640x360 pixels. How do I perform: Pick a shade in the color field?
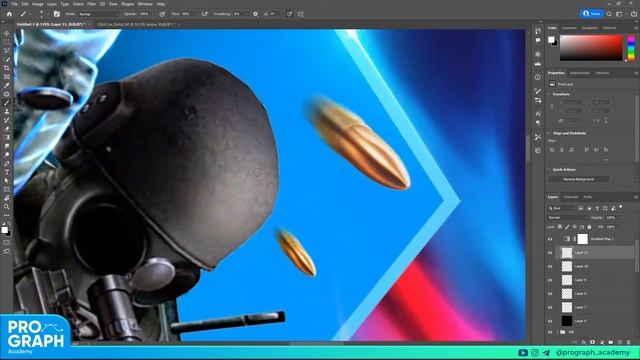pos(591,48)
